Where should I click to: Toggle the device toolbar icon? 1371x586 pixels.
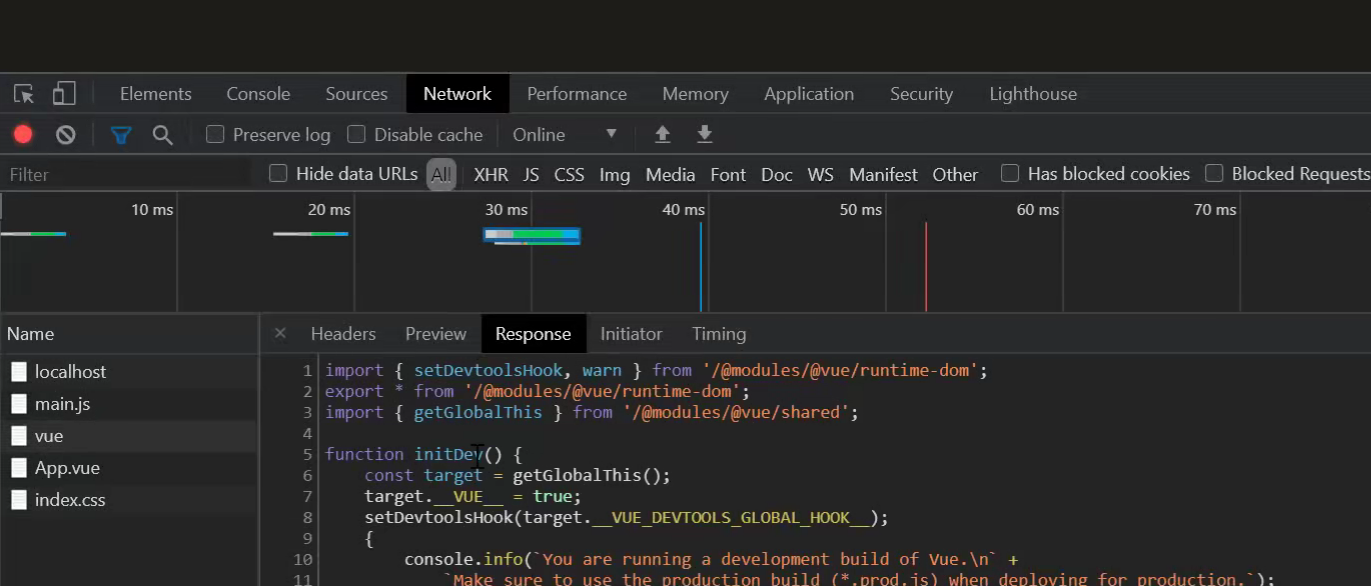(x=64, y=94)
